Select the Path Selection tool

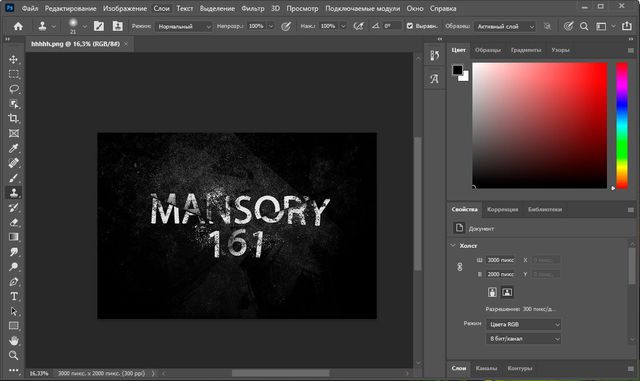click(13, 311)
